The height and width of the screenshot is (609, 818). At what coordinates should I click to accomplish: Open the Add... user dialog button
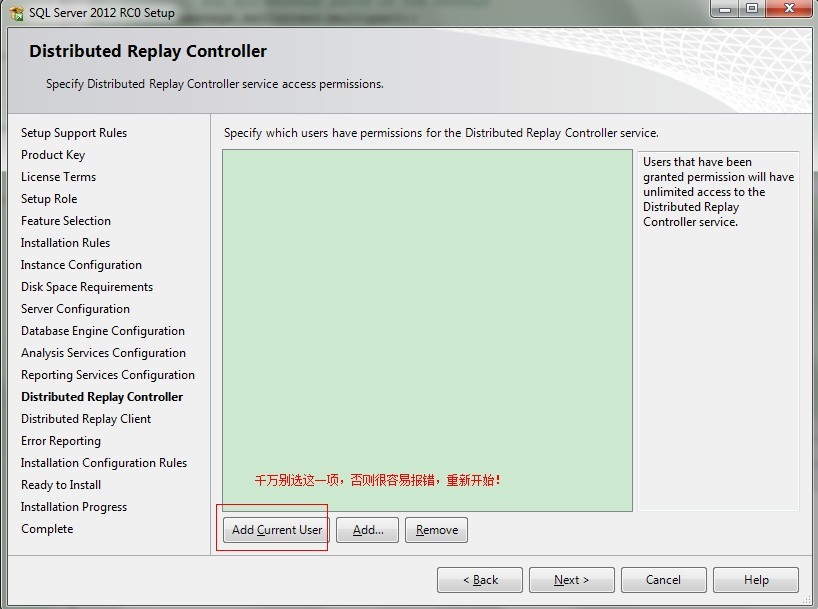pos(367,530)
